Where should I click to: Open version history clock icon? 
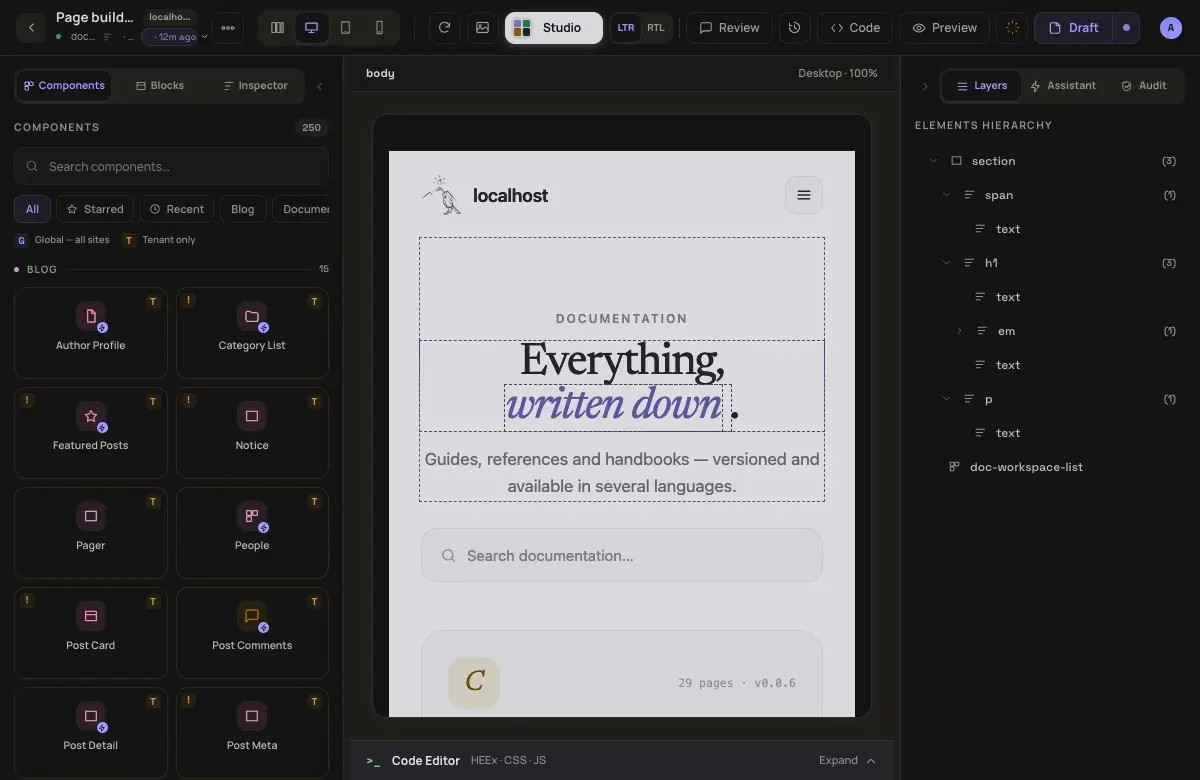795,28
